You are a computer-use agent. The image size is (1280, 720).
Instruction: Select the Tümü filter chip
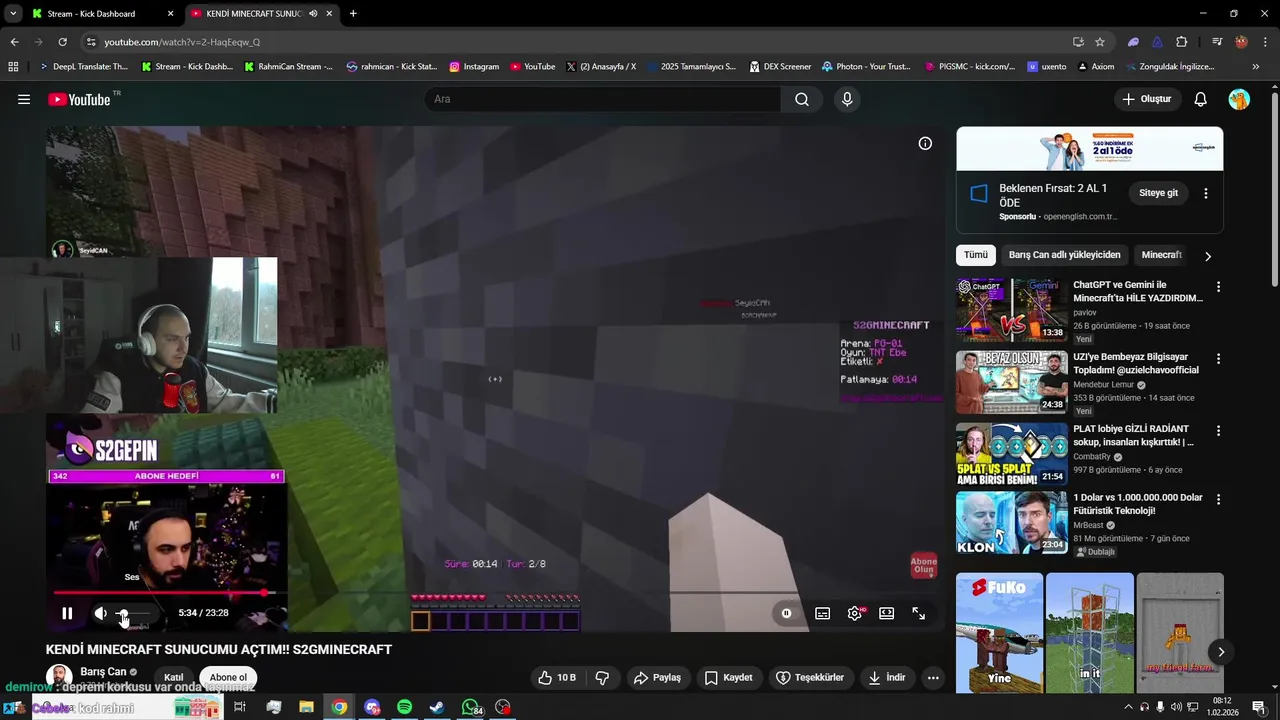tap(975, 255)
